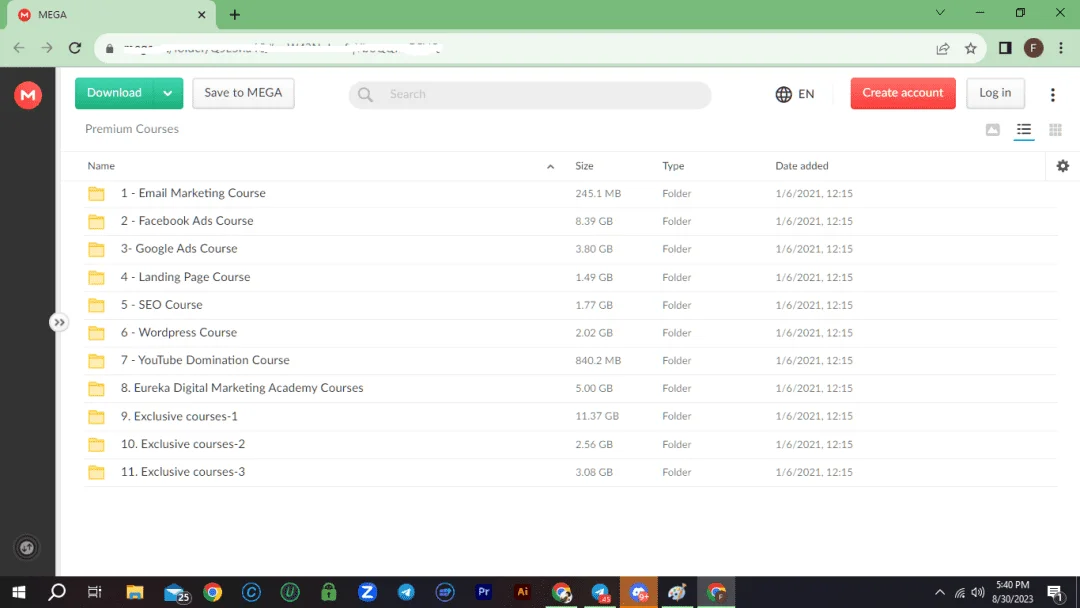Click the MEGA logo in sidebar
Screen dimensions: 1080x608
[x=28, y=95]
